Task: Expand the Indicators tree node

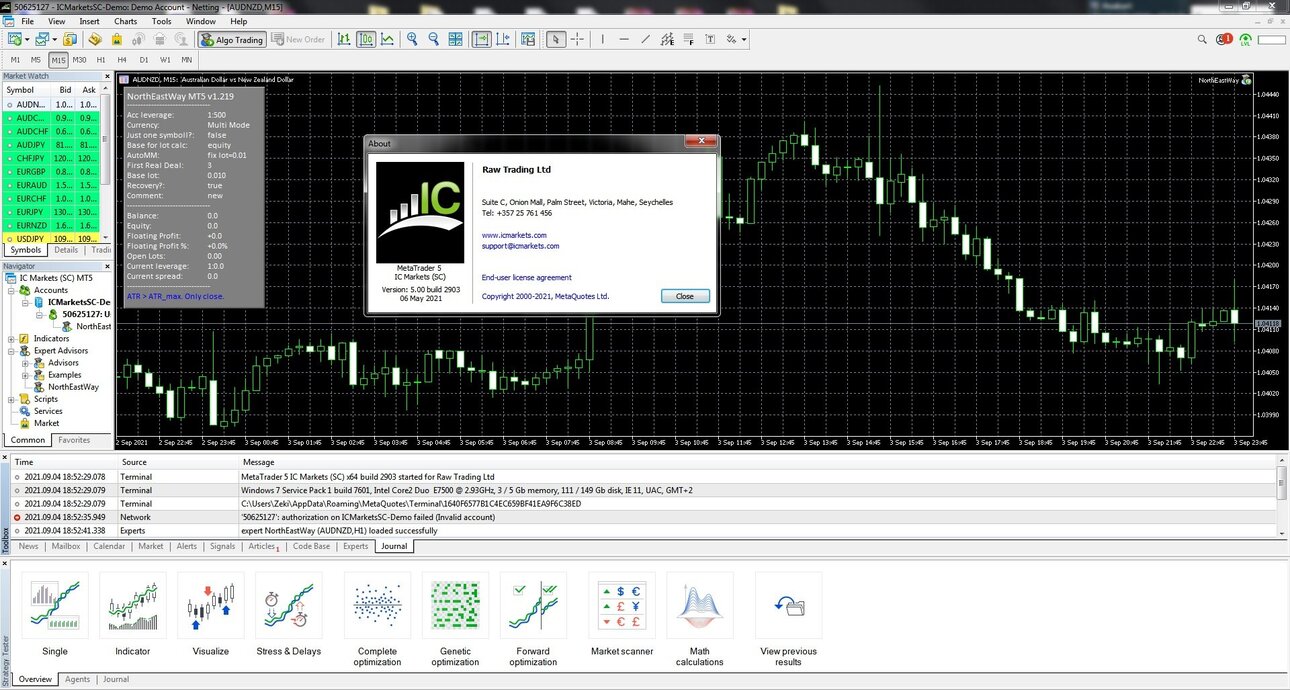Action: click(x=12, y=339)
